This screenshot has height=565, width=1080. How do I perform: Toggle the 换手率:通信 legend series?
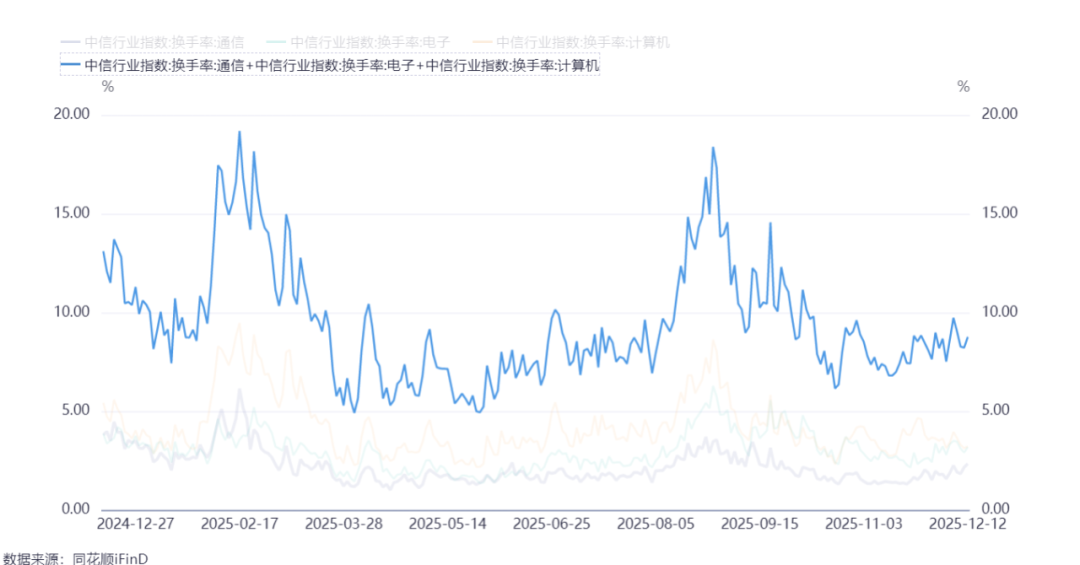coord(153,42)
